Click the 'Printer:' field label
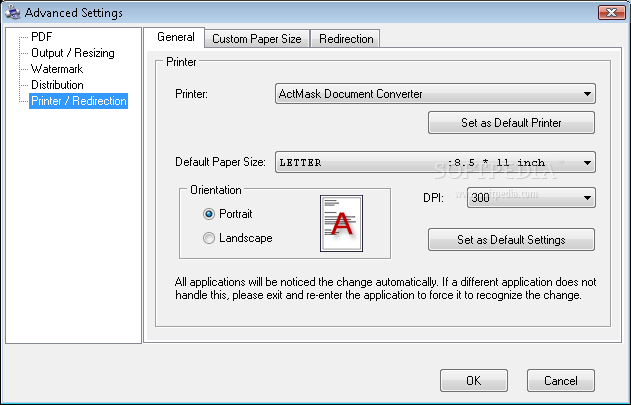631x405 pixels. [x=191, y=94]
